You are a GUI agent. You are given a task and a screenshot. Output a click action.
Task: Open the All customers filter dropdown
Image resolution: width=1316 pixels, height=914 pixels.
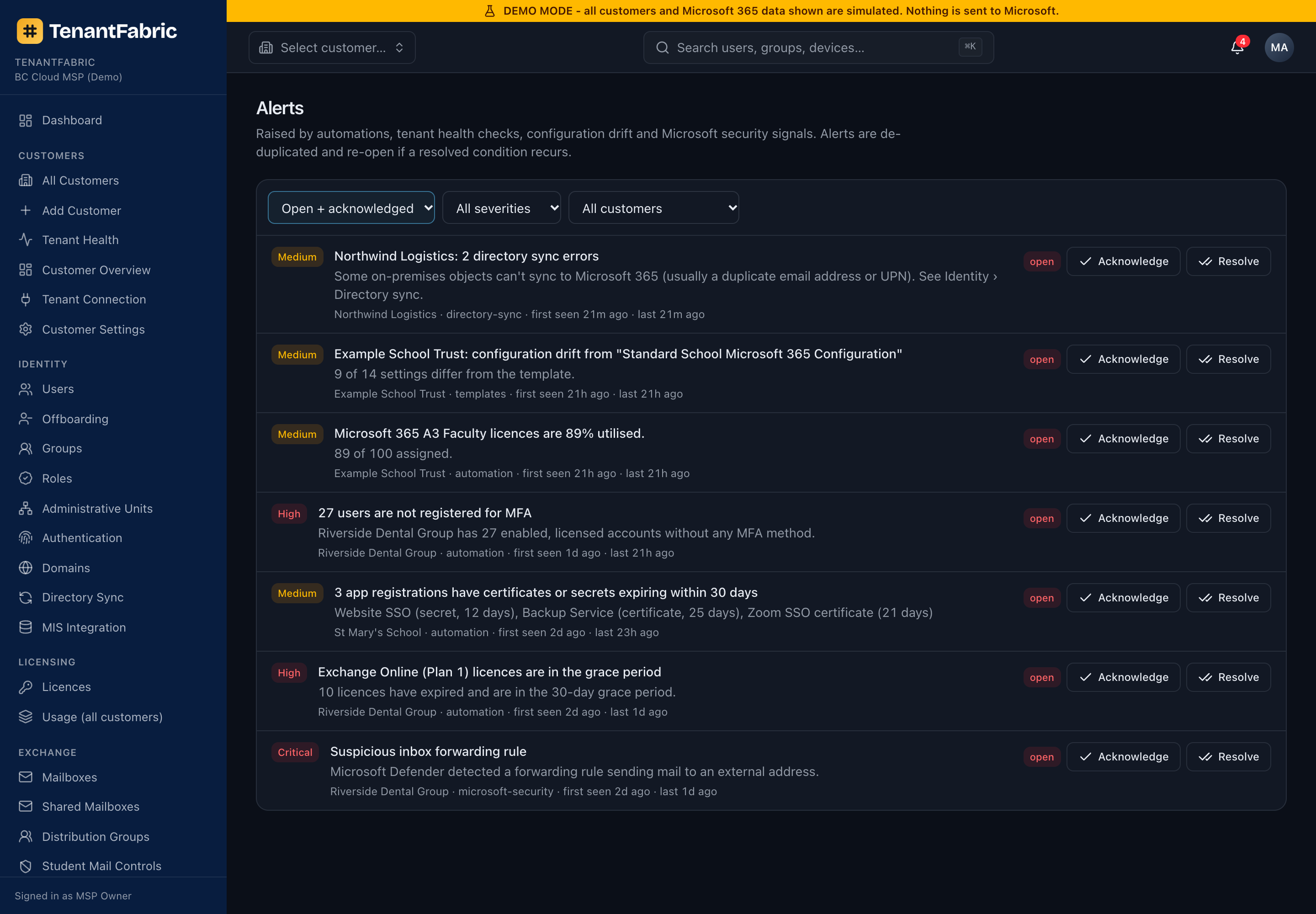pos(653,208)
